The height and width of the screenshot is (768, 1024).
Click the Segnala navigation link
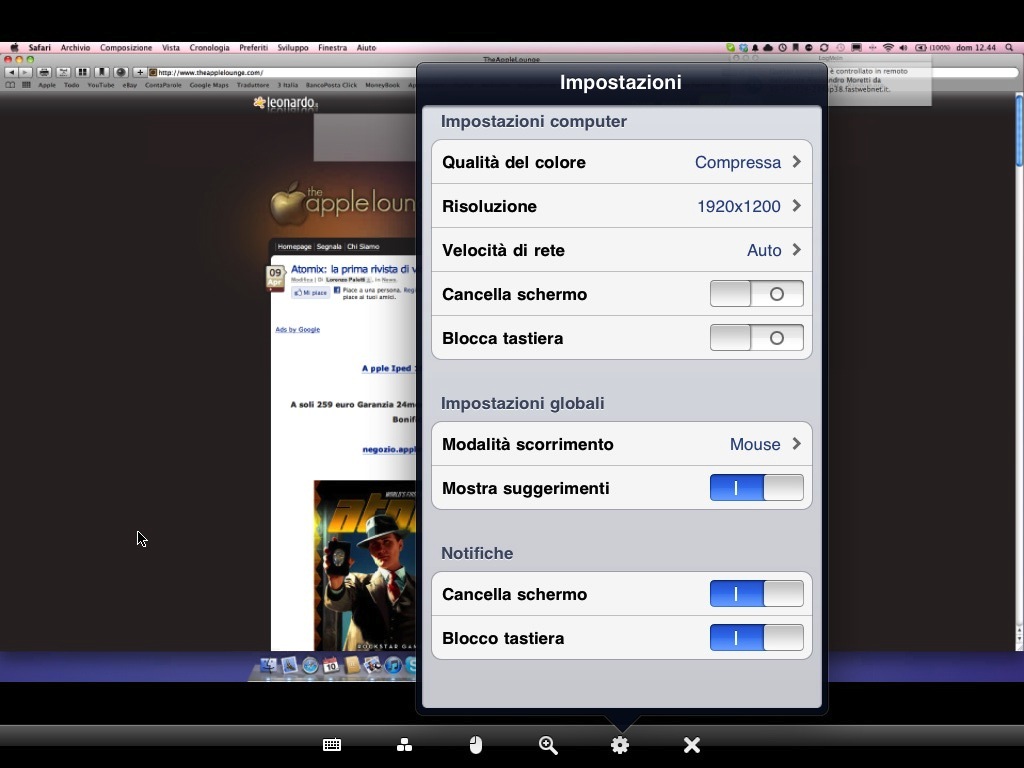coord(329,247)
